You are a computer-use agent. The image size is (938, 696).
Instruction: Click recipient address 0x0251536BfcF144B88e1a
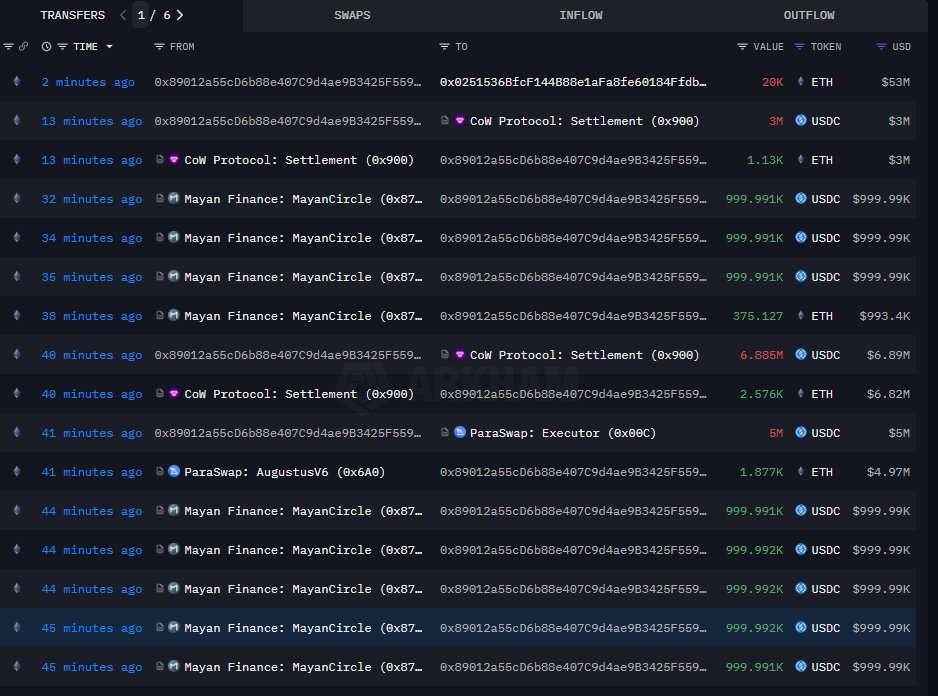(572, 82)
